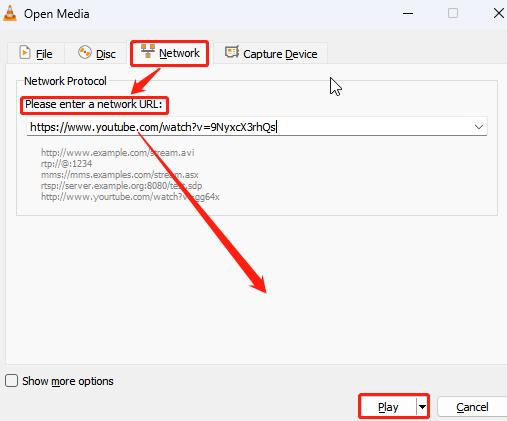
Task: Click the Network tab's network icon
Action: (x=148, y=51)
